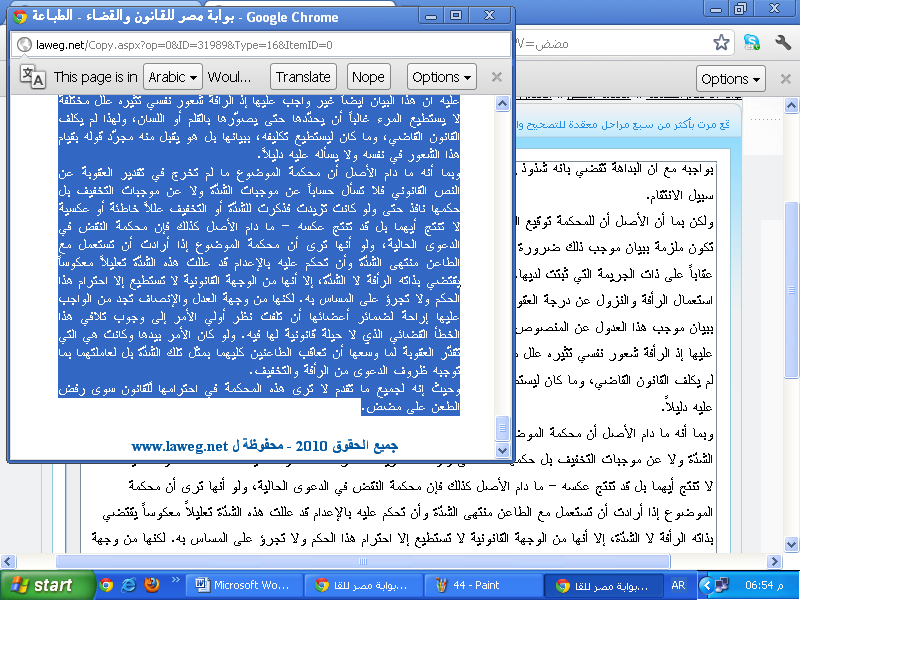Click horizontal scrollbar left arrow
Viewport: 900px width, 660px height.
click(x=7, y=561)
